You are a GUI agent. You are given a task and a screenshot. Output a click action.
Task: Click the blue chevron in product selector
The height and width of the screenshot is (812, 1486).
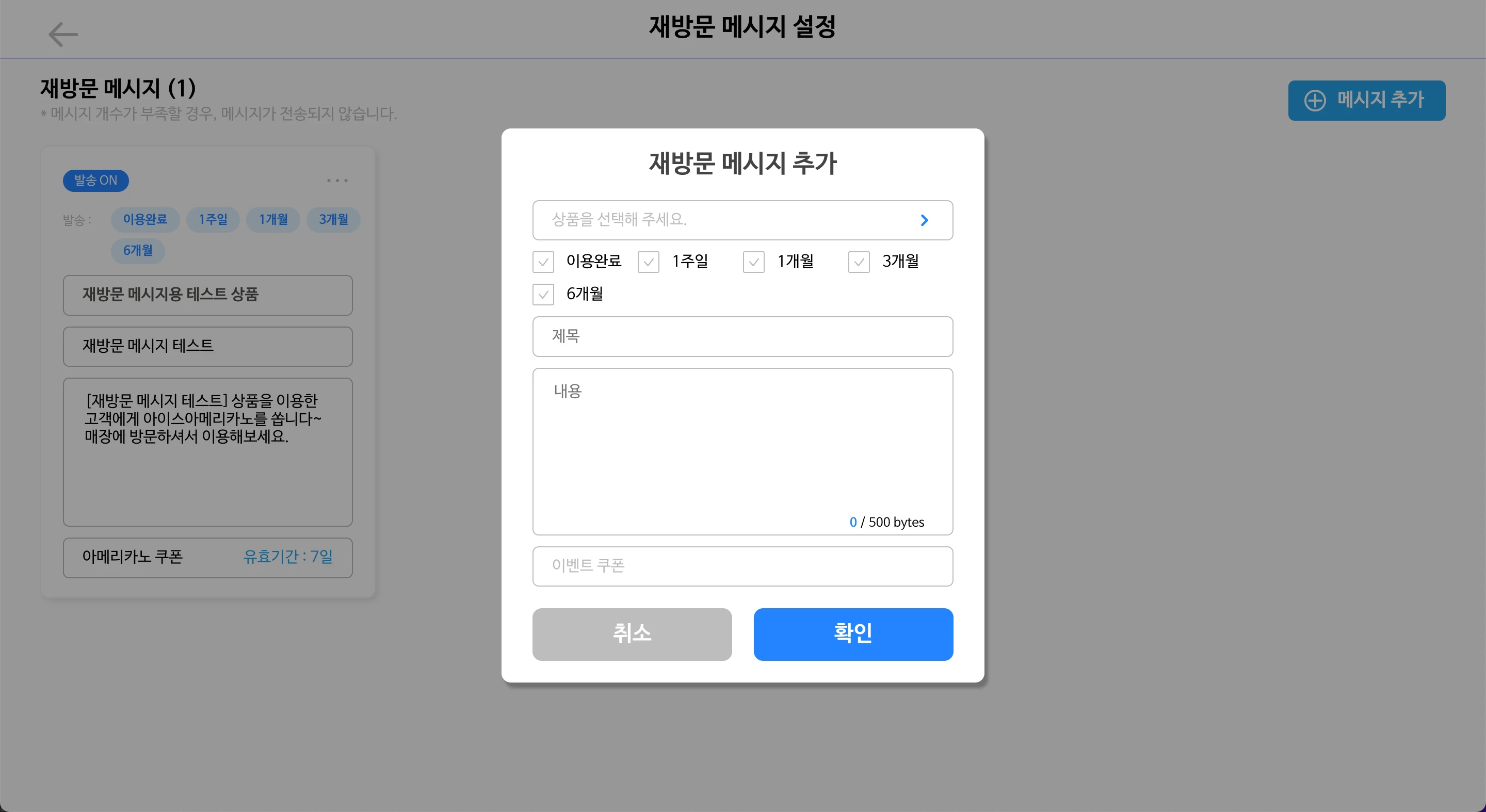pos(924,220)
